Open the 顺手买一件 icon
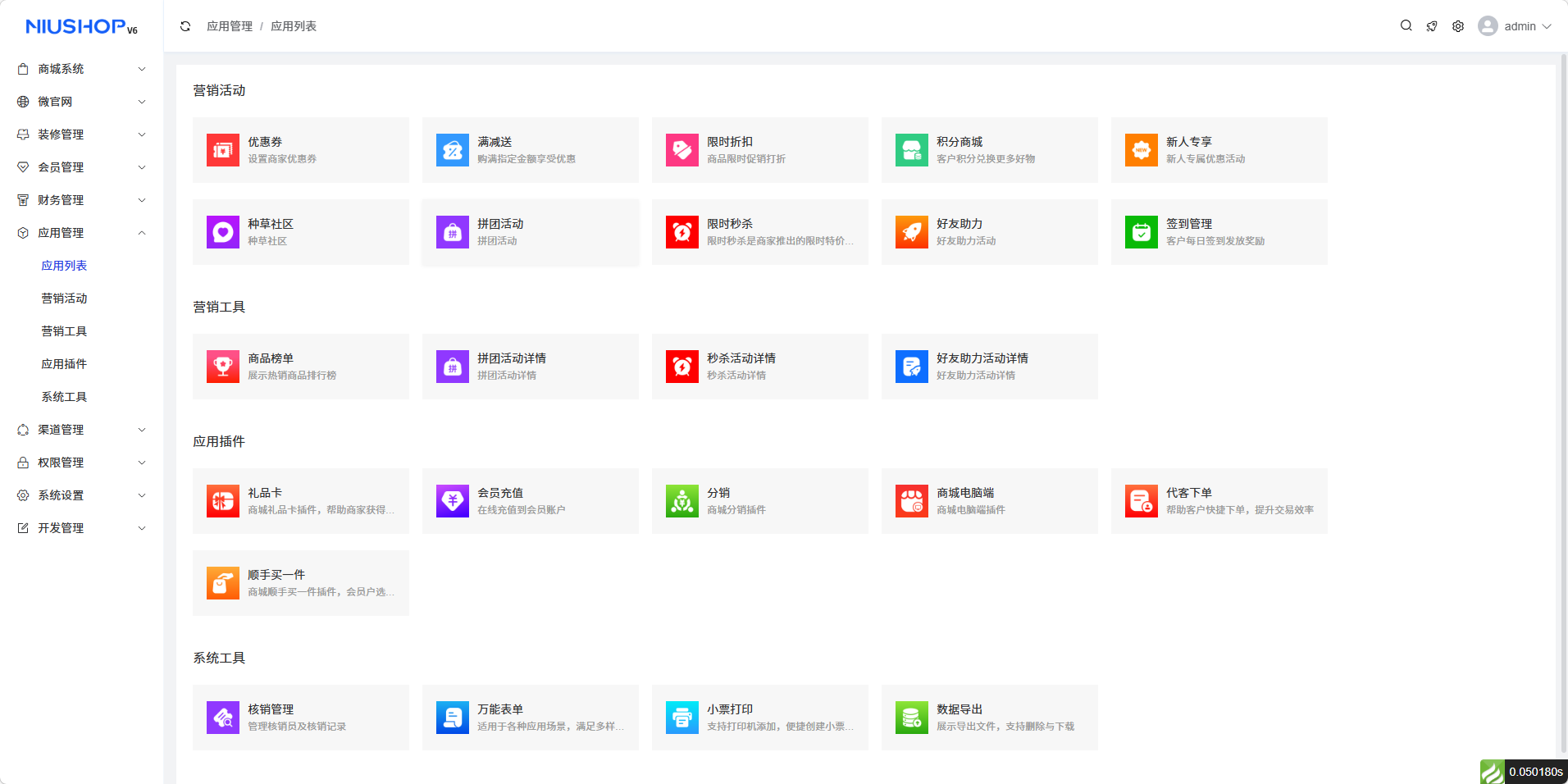Viewport: 1568px width, 784px height. coord(223,583)
